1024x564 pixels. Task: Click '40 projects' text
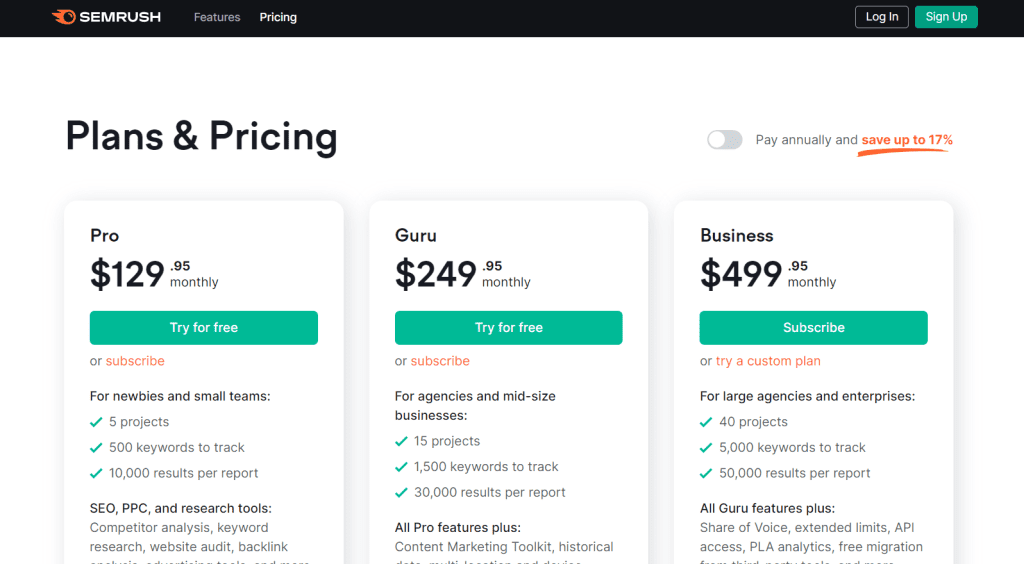[754, 422]
